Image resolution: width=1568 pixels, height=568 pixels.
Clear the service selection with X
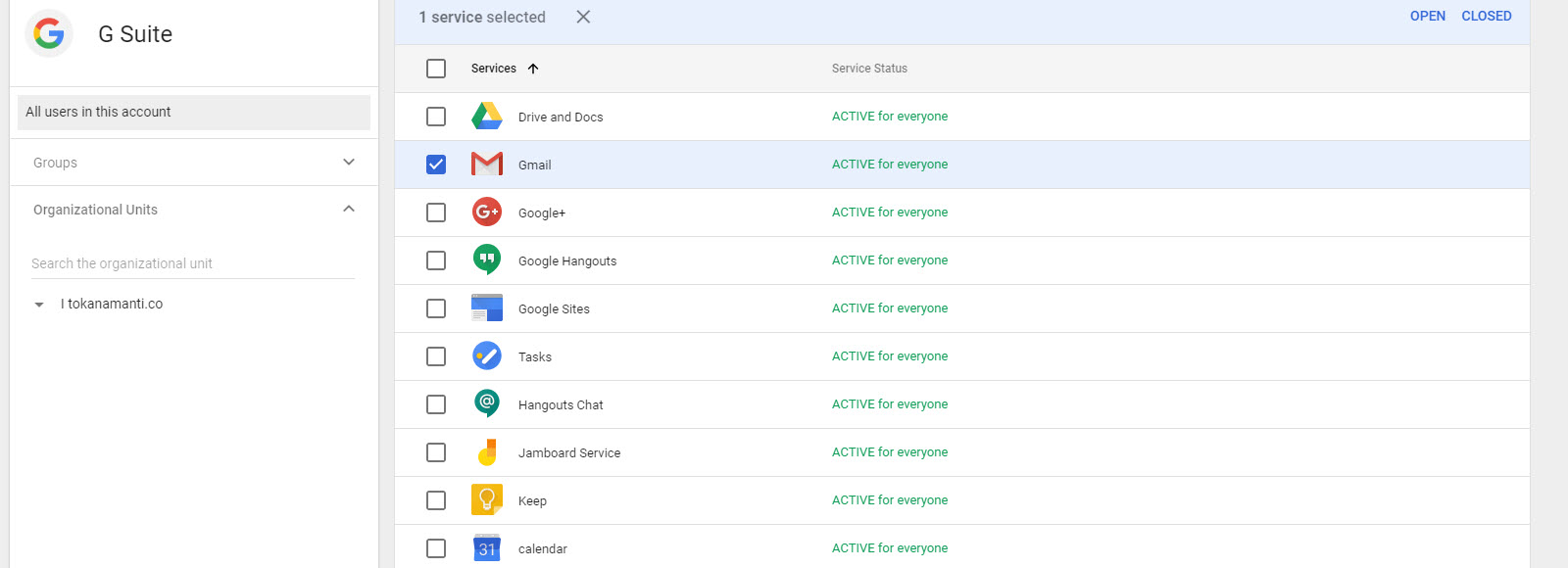[x=583, y=17]
